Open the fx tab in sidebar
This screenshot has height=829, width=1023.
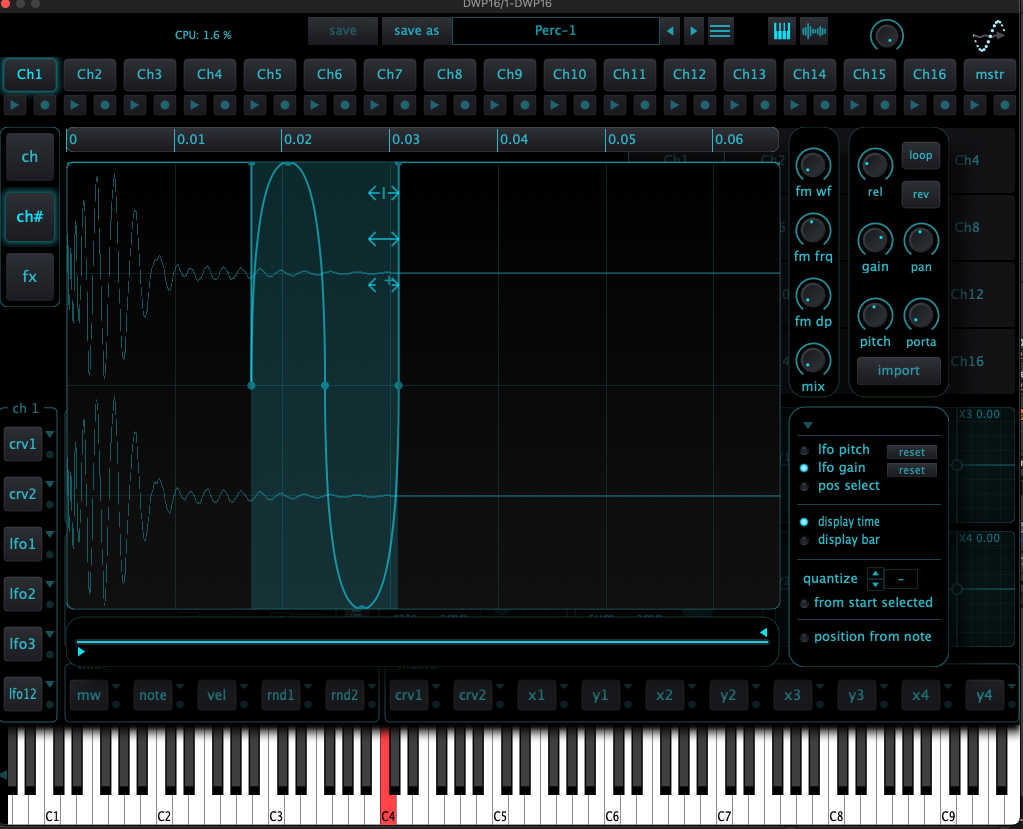coord(30,276)
